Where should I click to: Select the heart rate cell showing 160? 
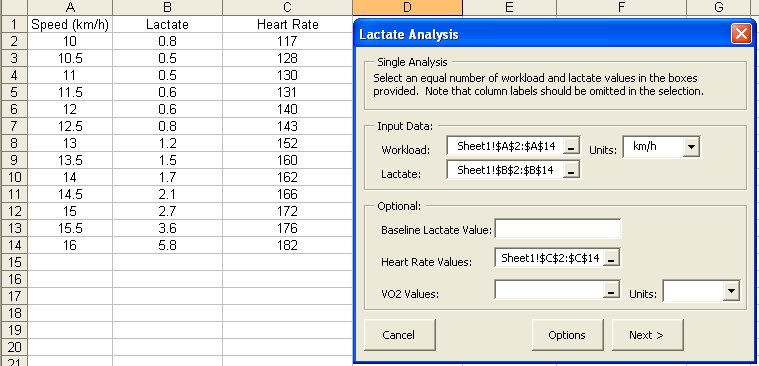[288, 160]
